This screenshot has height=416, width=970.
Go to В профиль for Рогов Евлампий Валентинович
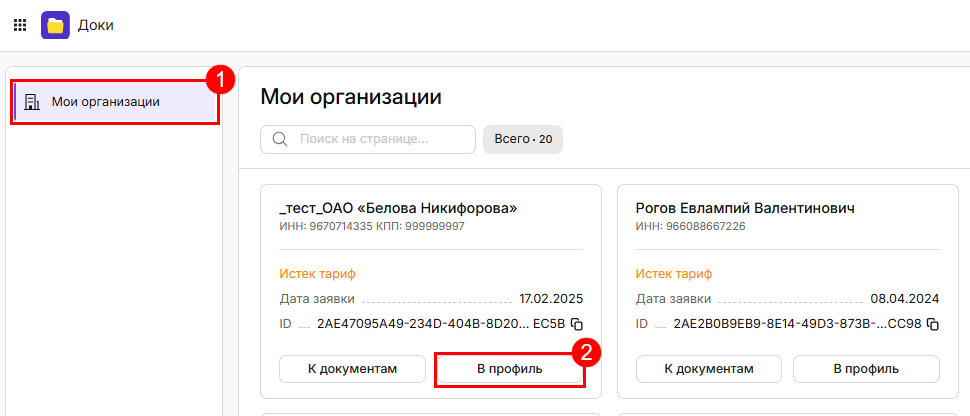click(x=866, y=369)
